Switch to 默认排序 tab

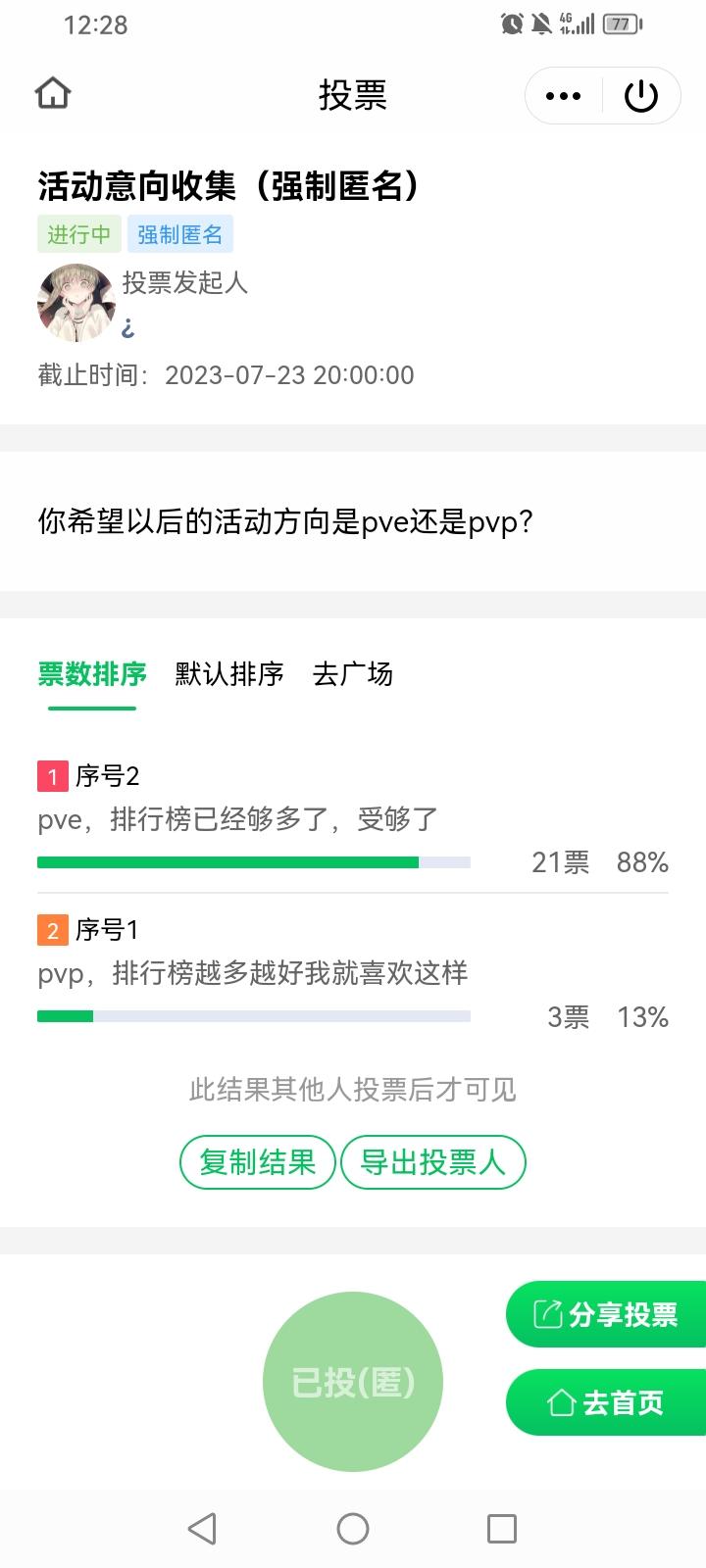[x=229, y=674]
